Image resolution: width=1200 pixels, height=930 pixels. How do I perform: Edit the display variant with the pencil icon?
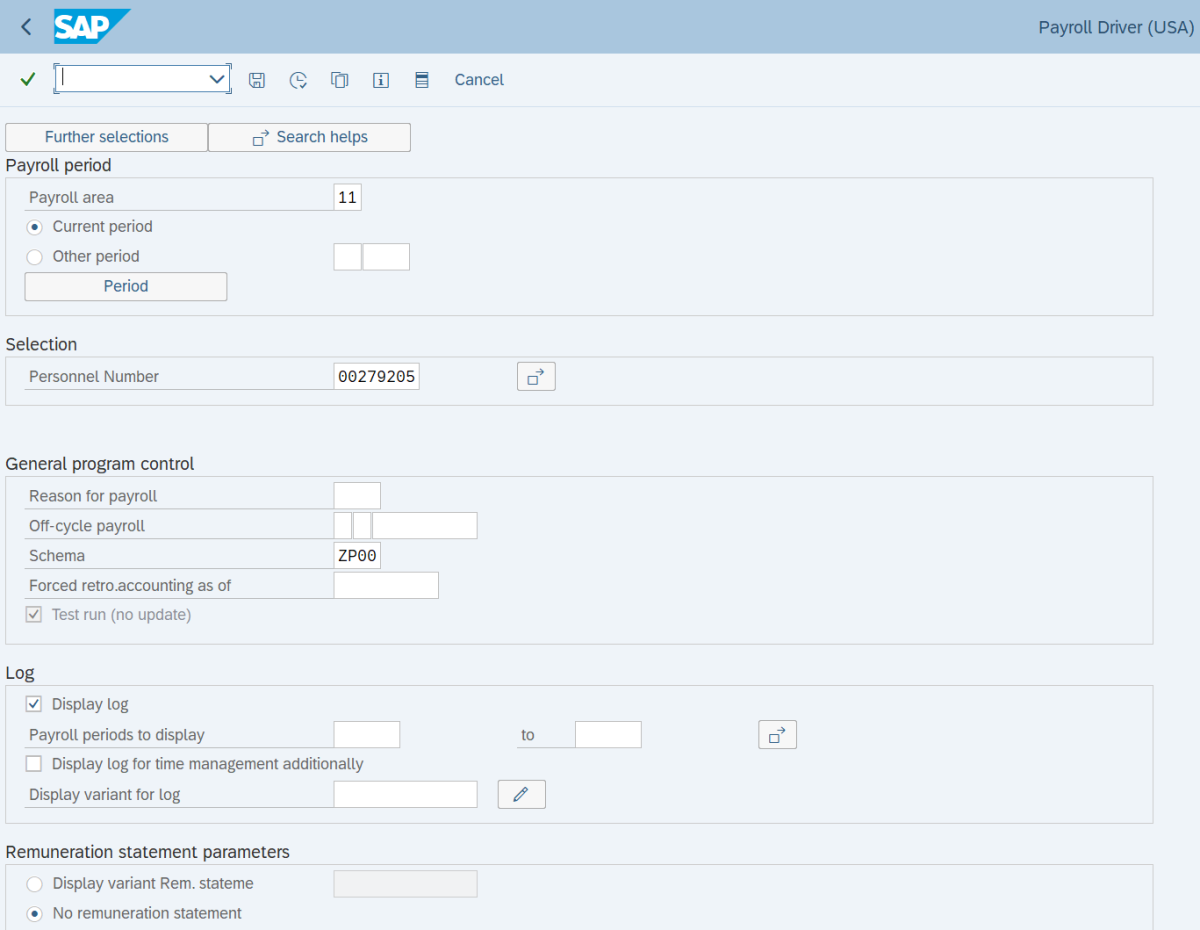click(x=521, y=794)
